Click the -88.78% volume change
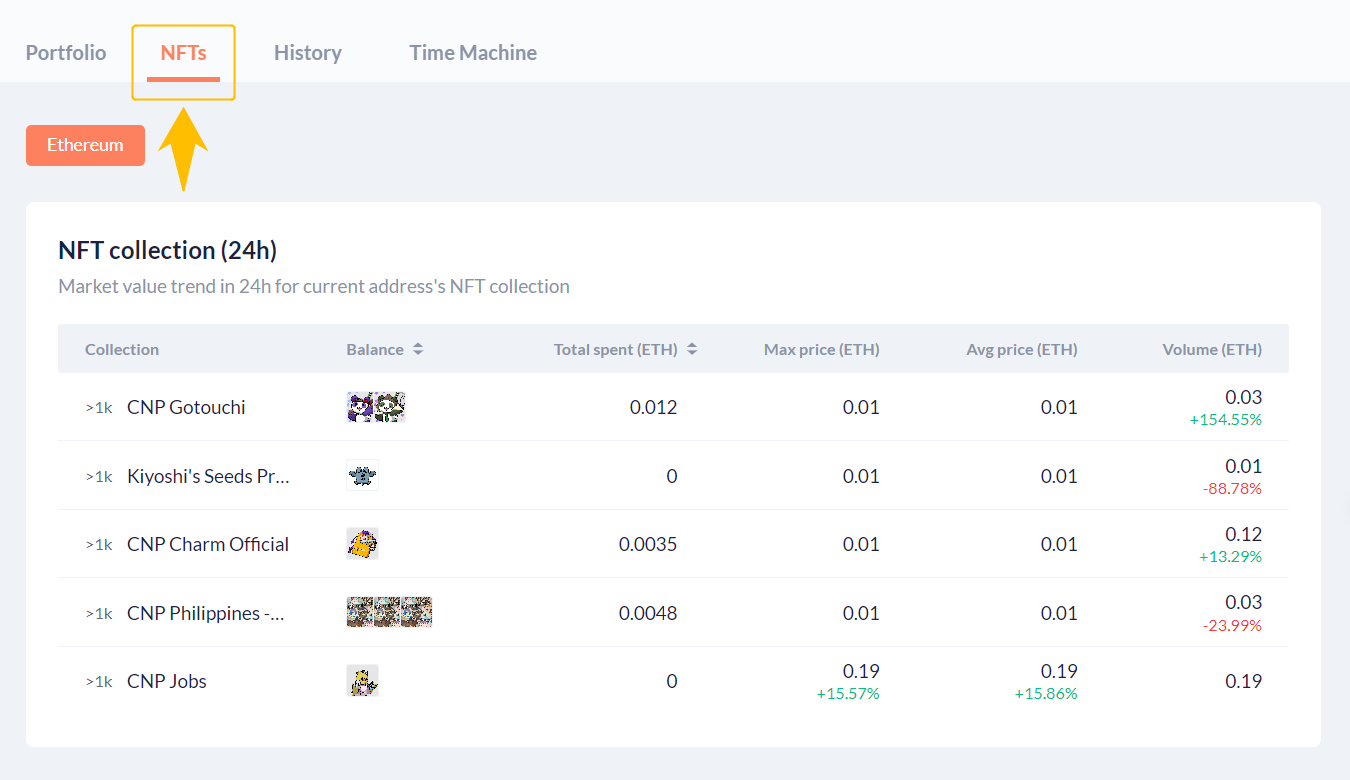Screen dimensions: 1350x780 (1232, 489)
